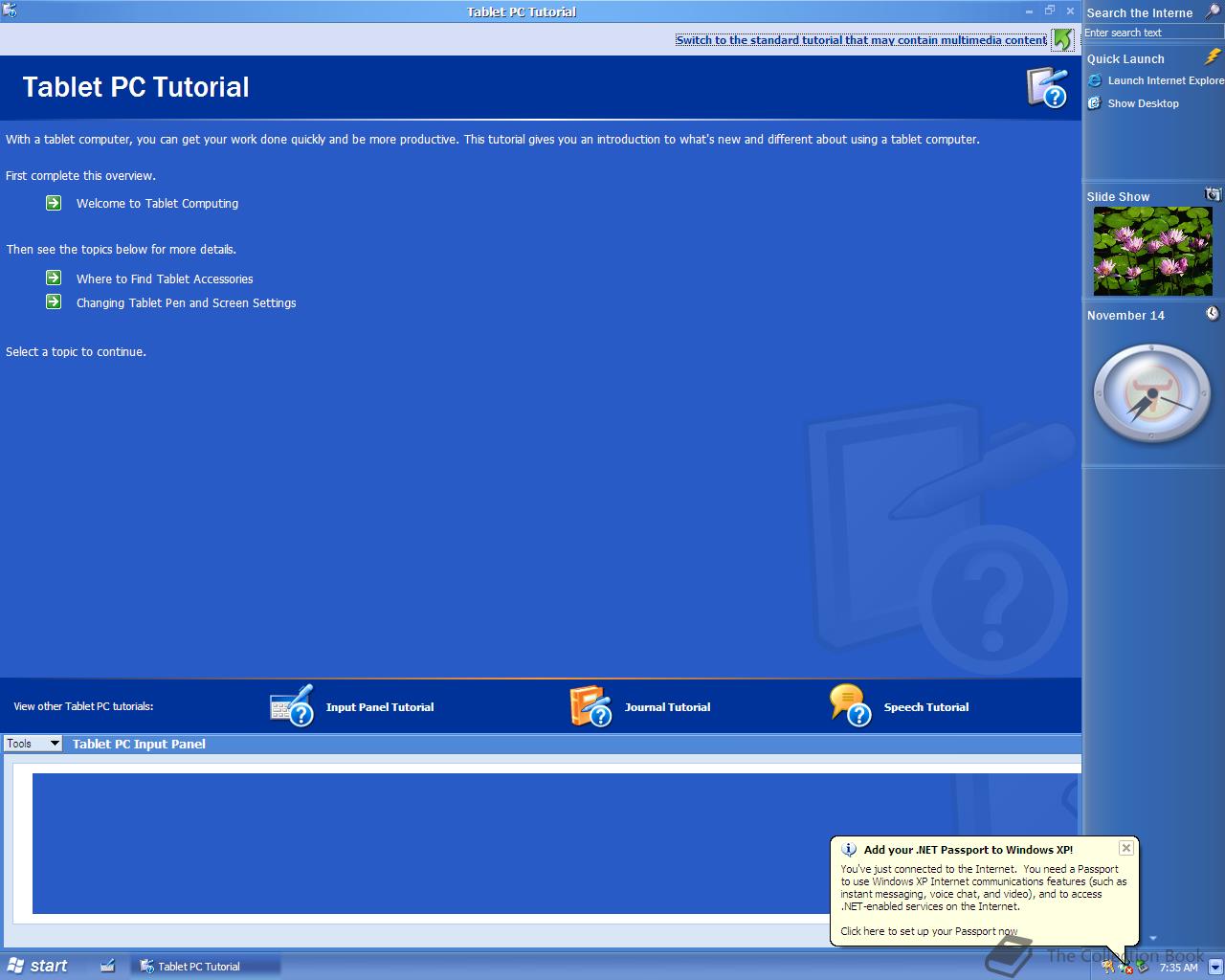
Task: Click the Quick Launch lightning bolt icon
Action: point(1214,57)
